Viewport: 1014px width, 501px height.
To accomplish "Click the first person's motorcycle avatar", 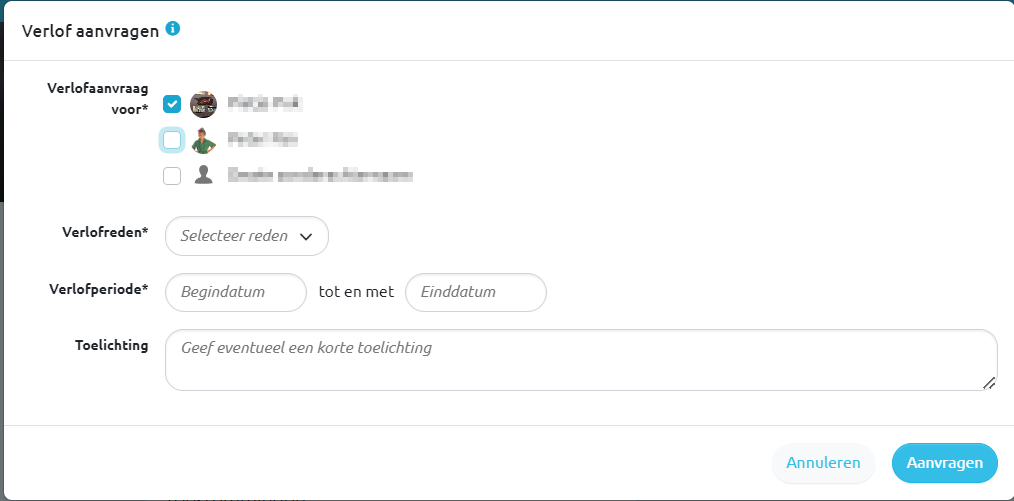I will tap(203, 103).
